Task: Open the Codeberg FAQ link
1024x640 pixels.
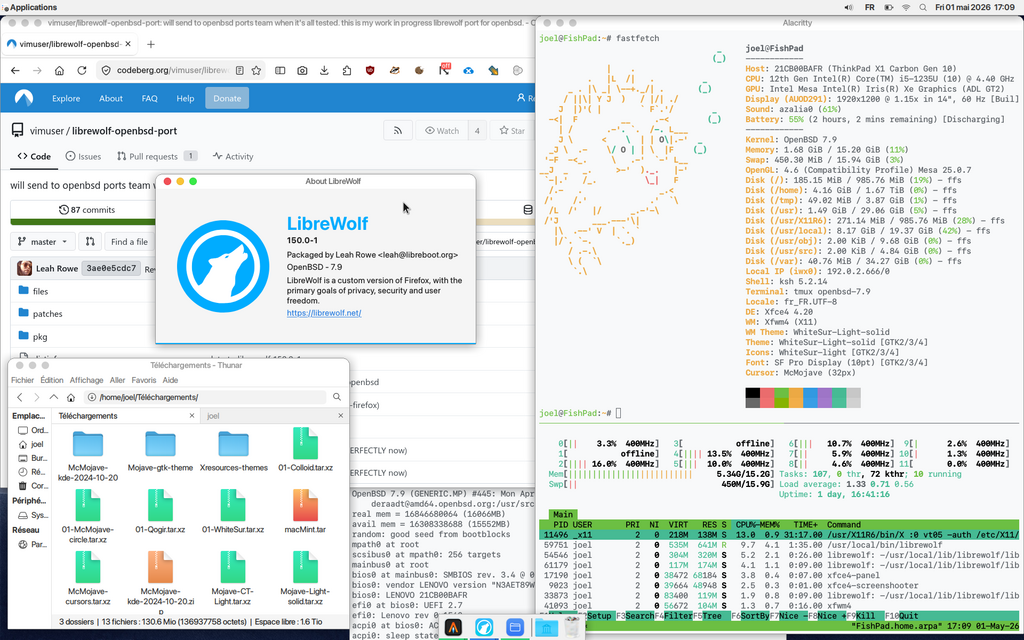Action: pos(150,99)
